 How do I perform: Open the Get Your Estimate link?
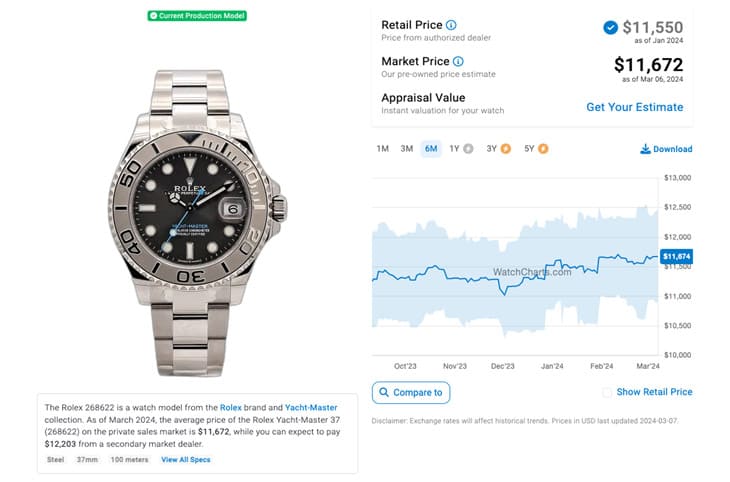tap(635, 107)
